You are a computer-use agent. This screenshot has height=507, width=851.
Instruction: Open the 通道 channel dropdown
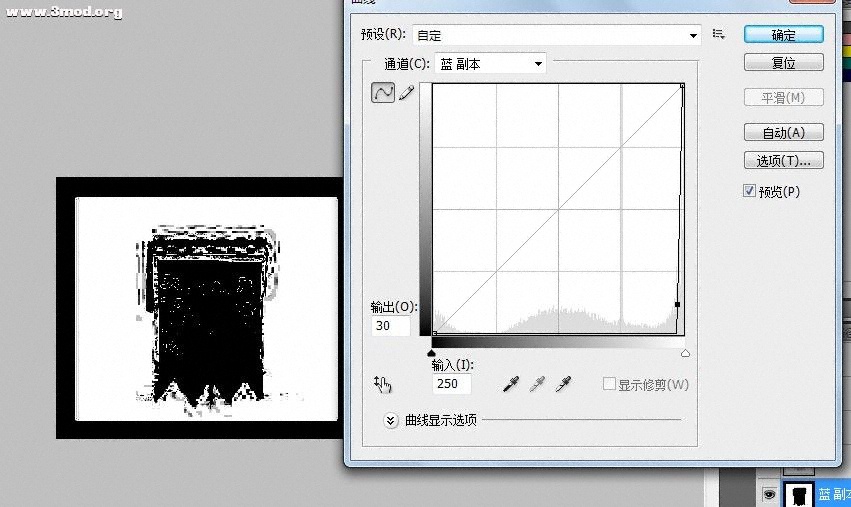point(491,64)
